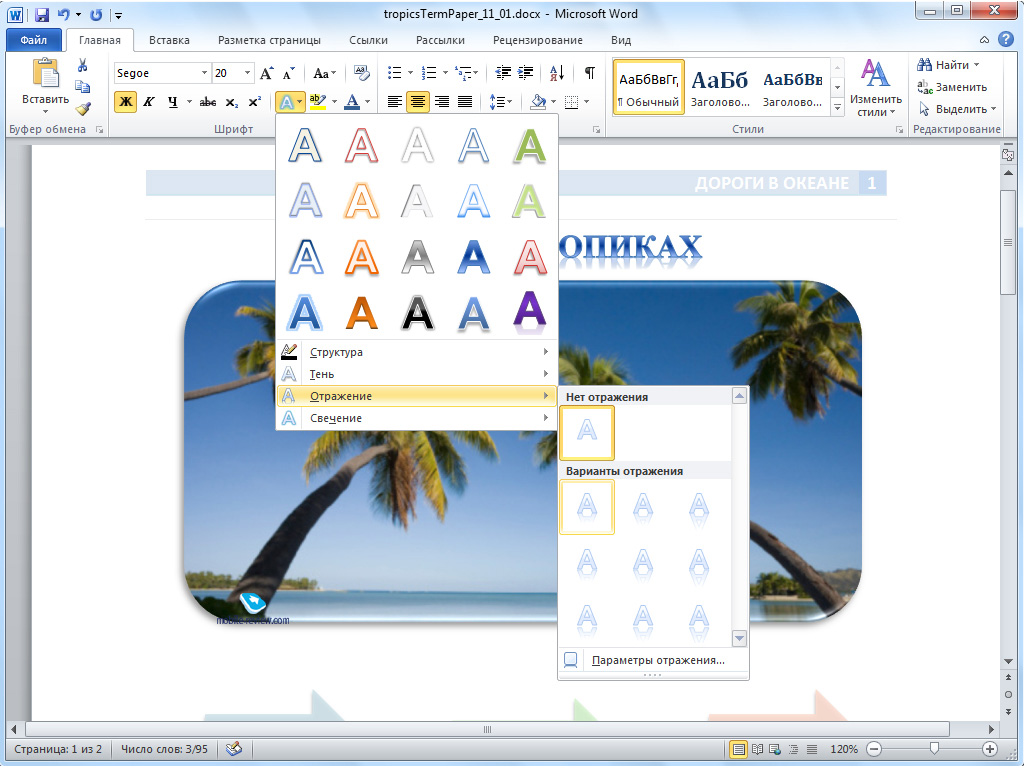Viewport: 1024px width, 768px height.
Task: Open the Change Styles dropdown
Action: [875, 89]
